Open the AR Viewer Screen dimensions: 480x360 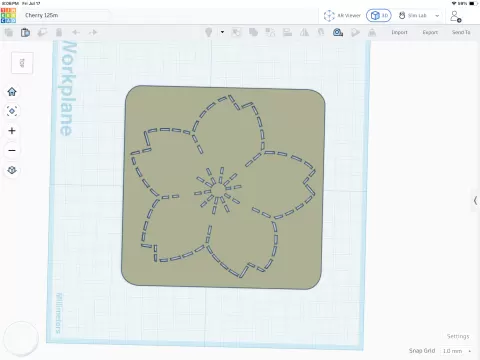(342, 15)
